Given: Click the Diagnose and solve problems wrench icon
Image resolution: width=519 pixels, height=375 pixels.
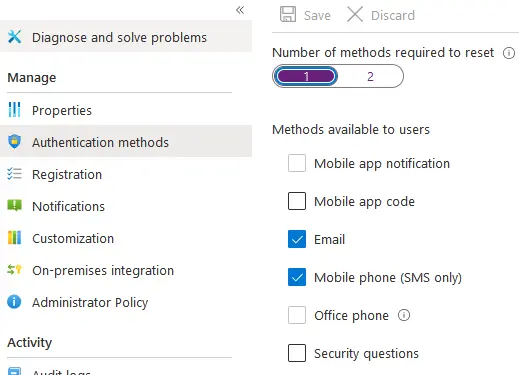Looking at the screenshot, I should (14, 37).
